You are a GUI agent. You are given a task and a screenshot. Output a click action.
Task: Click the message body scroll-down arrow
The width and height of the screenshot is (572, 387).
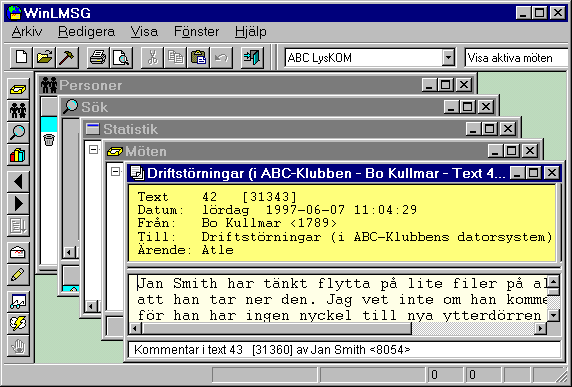click(554, 315)
